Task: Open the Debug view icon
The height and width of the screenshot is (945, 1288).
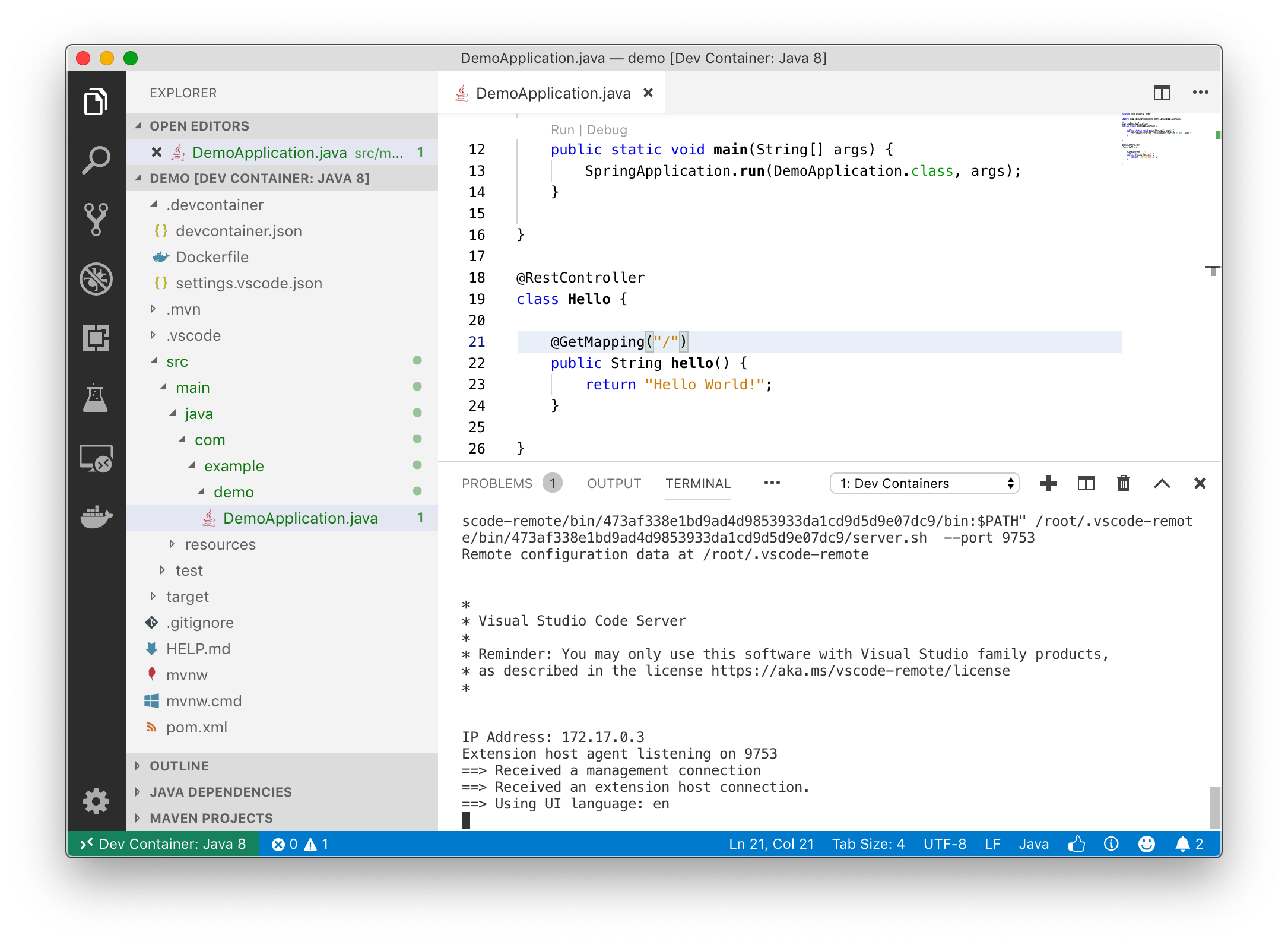Action: [x=96, y=279]
